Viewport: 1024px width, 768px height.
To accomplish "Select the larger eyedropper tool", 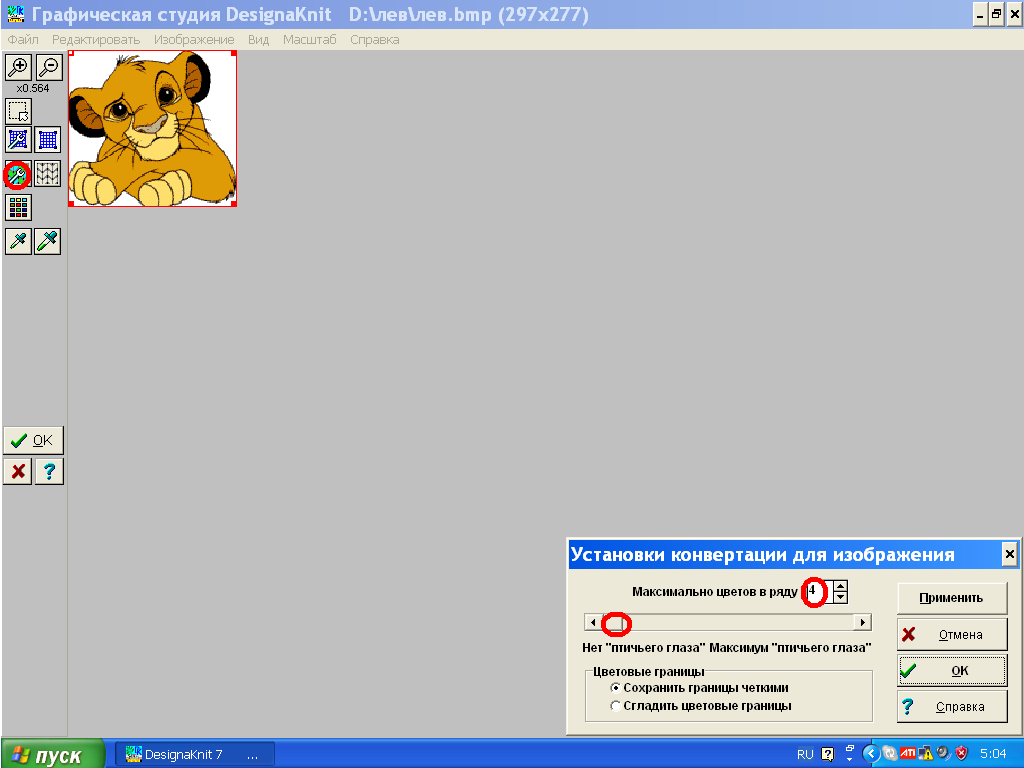I will 48,242.
